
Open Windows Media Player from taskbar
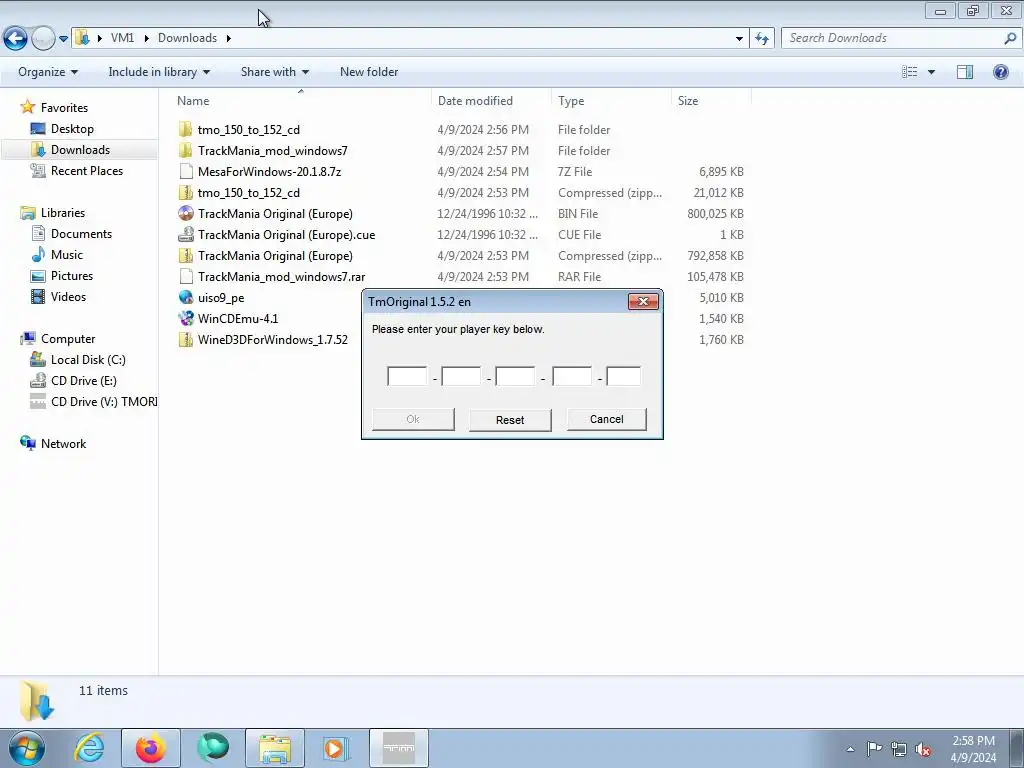[336, 748]
